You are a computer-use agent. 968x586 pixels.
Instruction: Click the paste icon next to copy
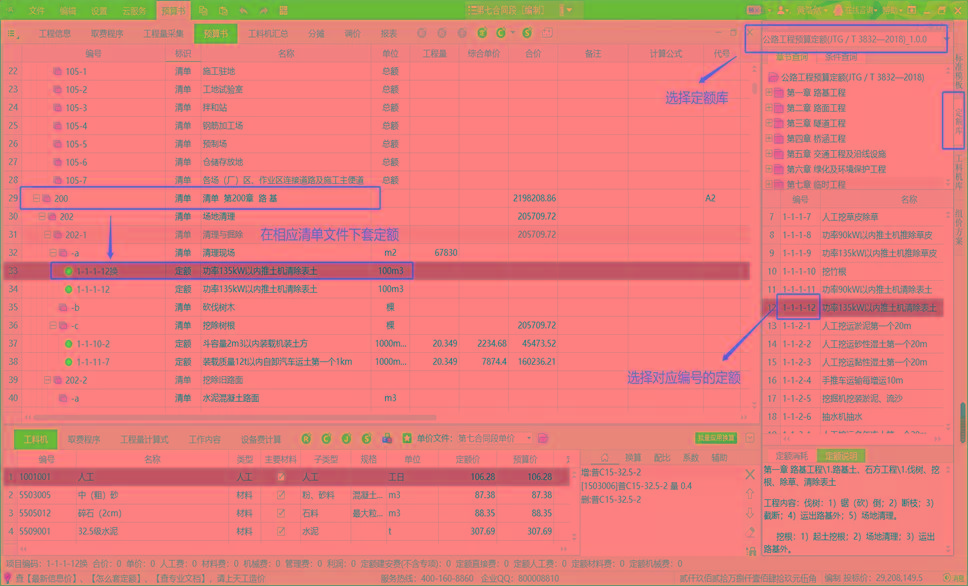[x=223, y=10]
